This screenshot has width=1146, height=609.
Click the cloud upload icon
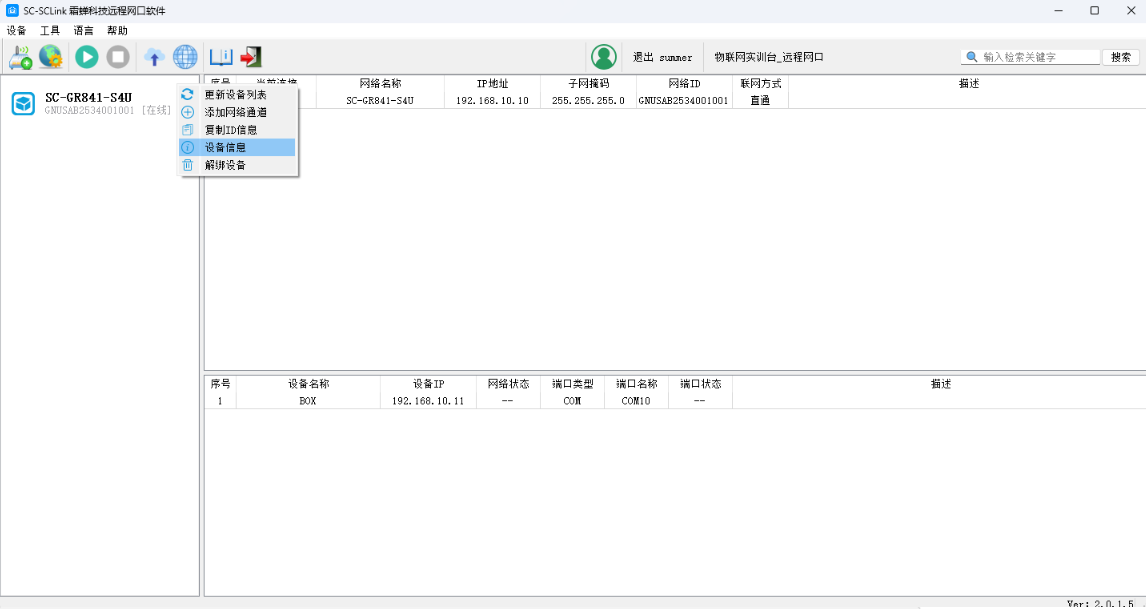coord(153,57)
